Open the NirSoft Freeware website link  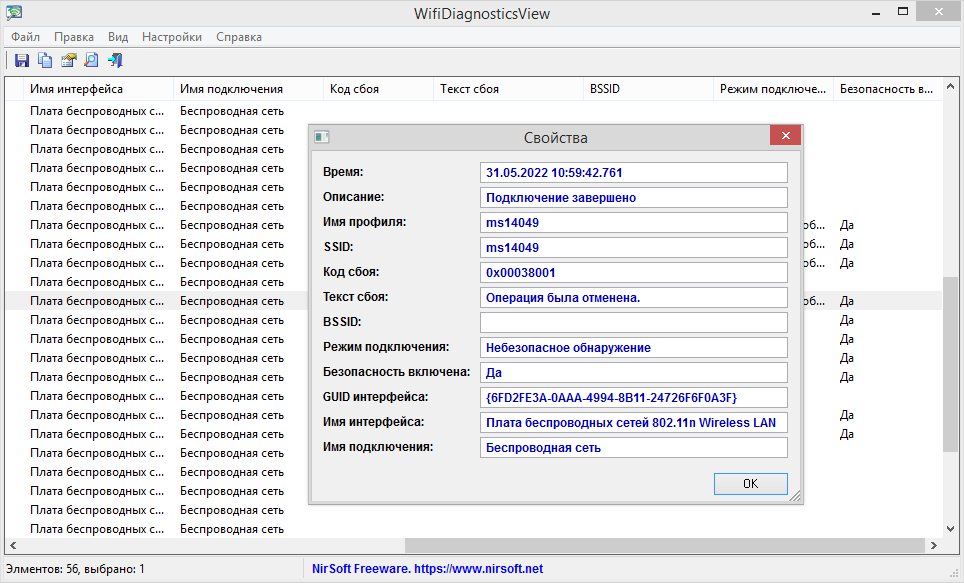tap(427, 569)
